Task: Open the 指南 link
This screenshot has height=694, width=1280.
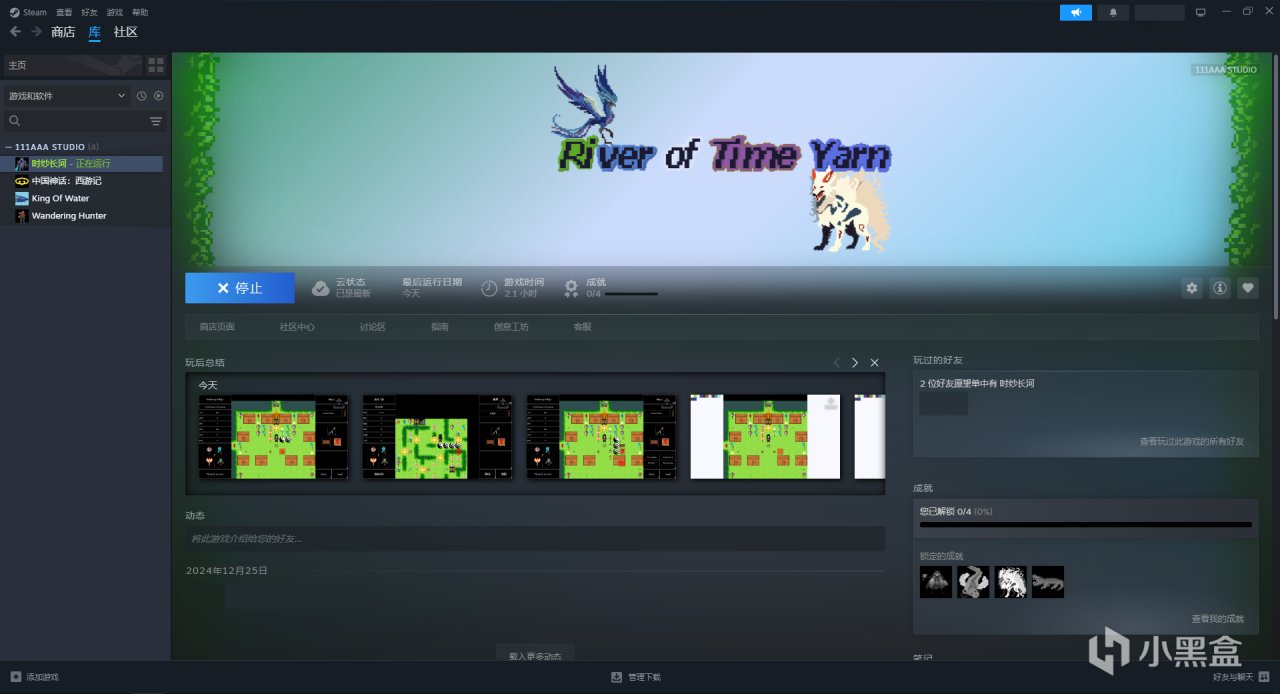Action: (440, 327)
